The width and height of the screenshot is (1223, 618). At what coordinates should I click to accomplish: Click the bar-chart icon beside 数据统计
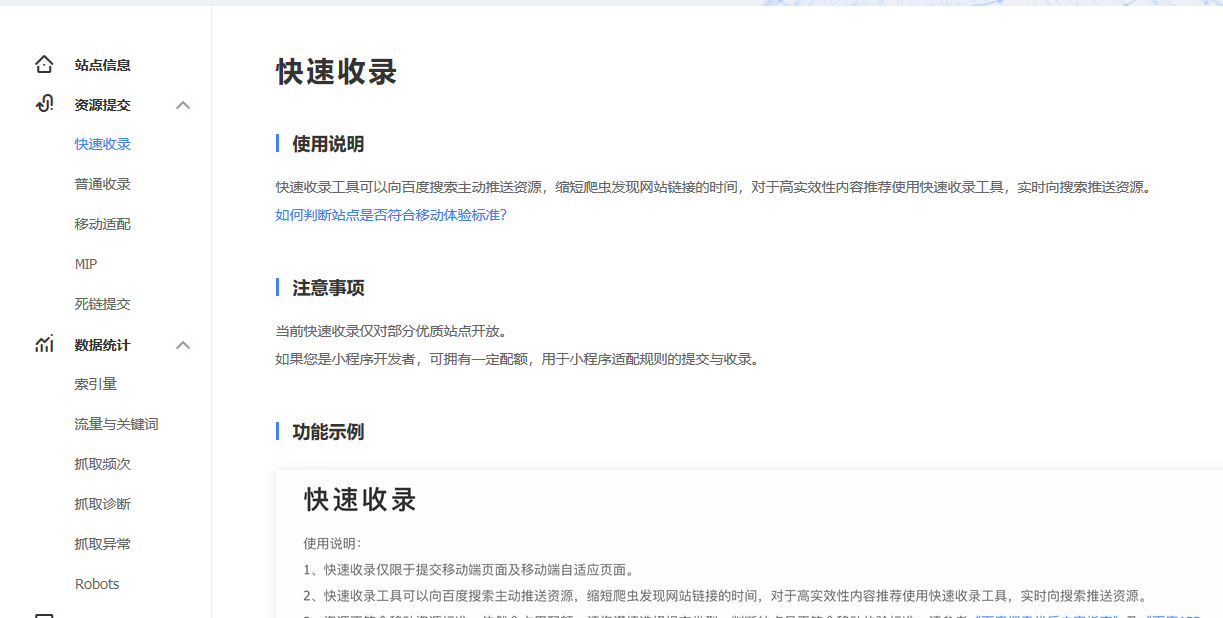tap(44, 344)
